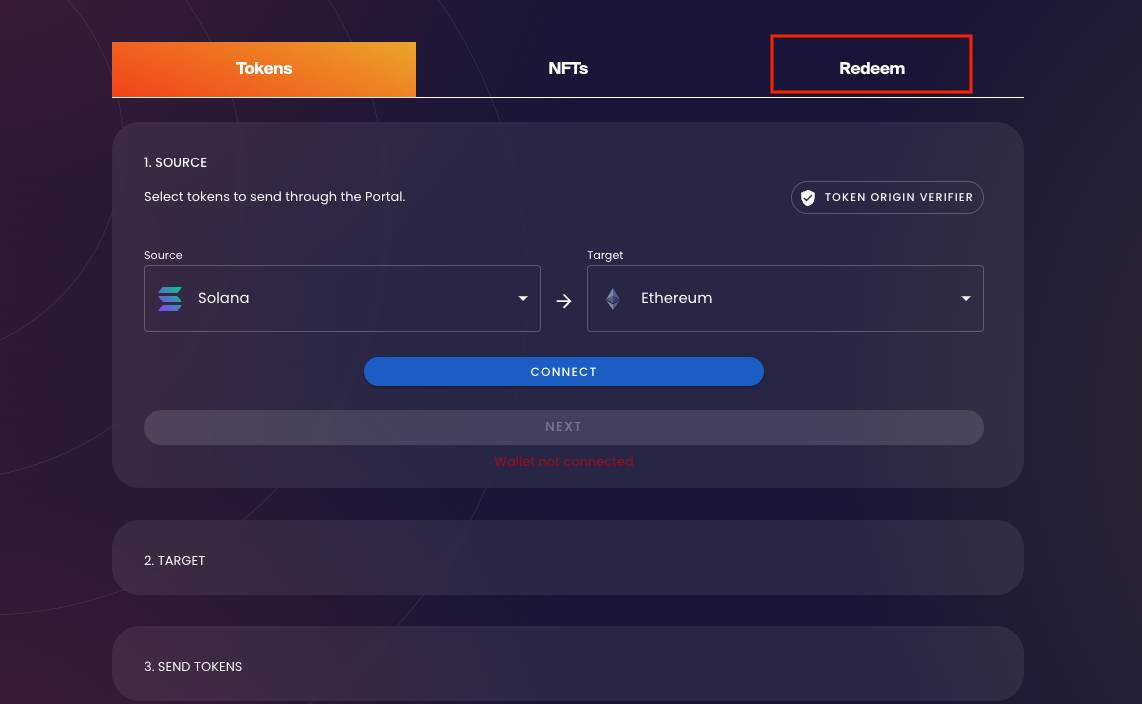Switch to the Redeem tab

click(871, 68)
